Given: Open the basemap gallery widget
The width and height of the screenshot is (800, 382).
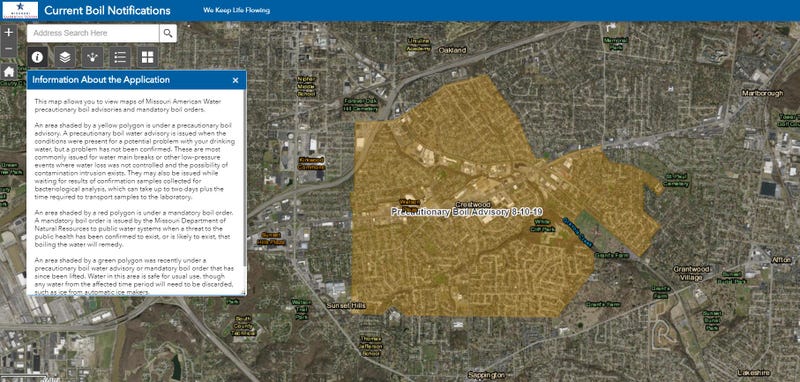Looking at the screenshot, I should [147, 57].
